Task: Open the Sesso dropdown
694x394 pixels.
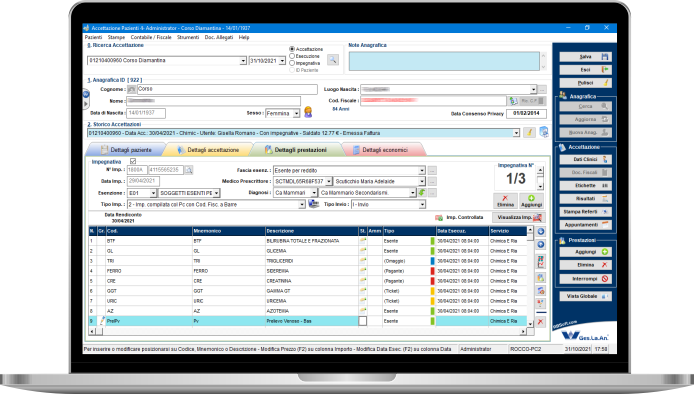Action: point(297,114)
